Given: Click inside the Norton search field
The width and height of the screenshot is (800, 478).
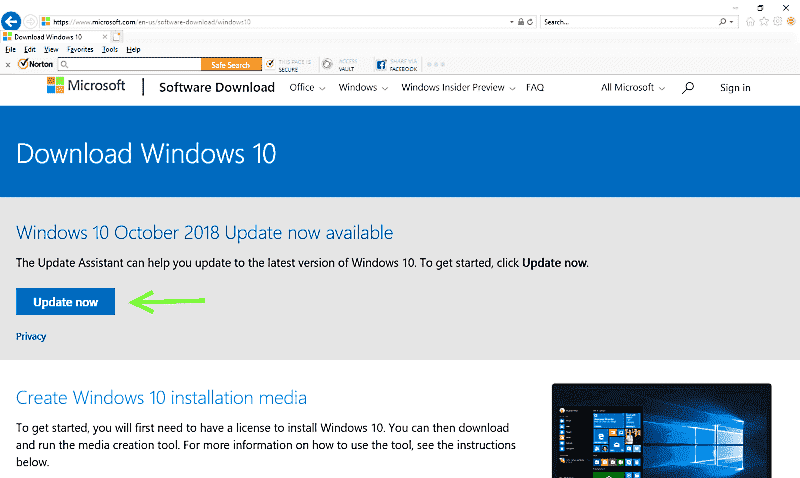Looking at the screenshot, I should point(130,64).
